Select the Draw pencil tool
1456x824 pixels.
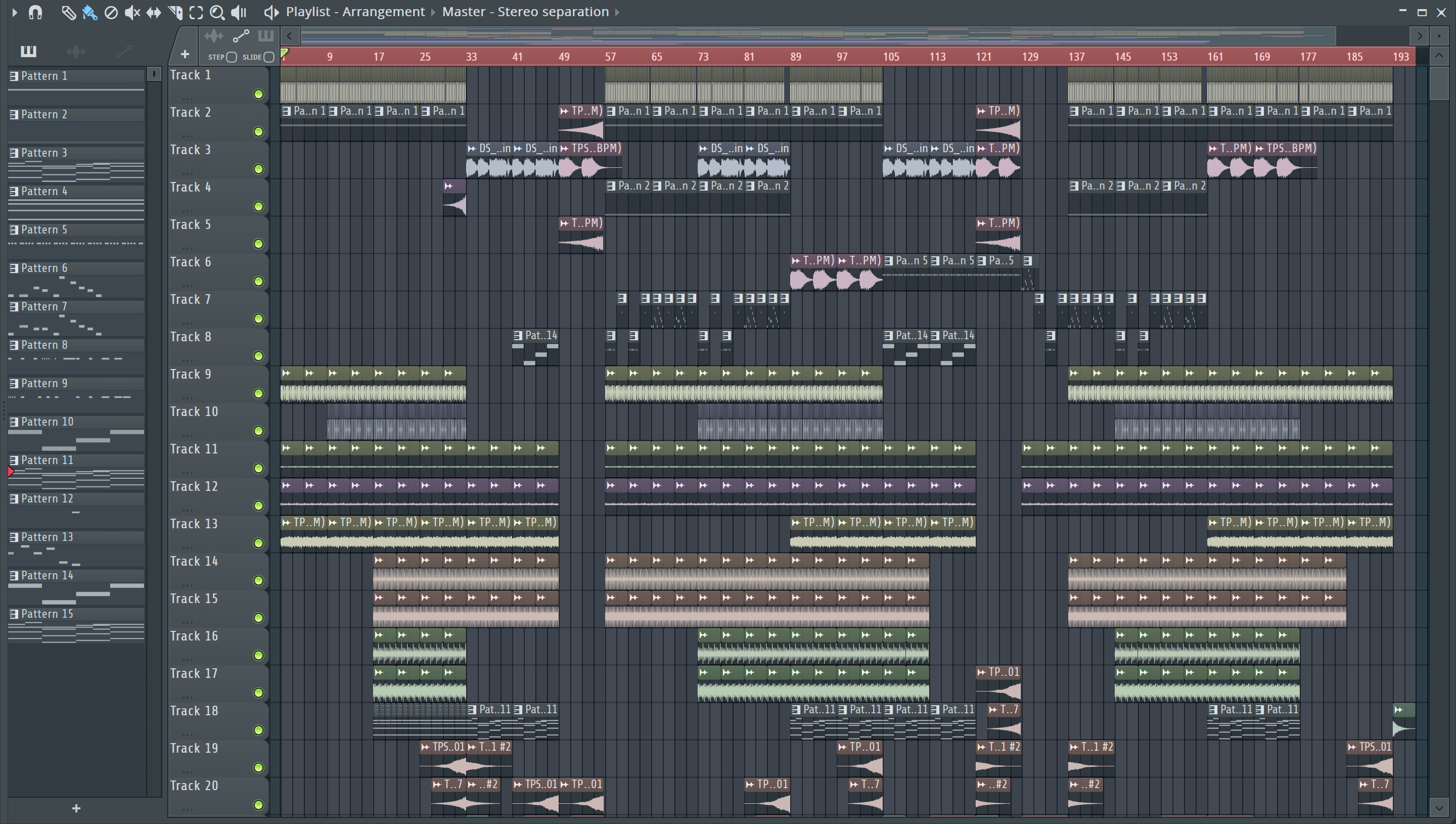68,12
